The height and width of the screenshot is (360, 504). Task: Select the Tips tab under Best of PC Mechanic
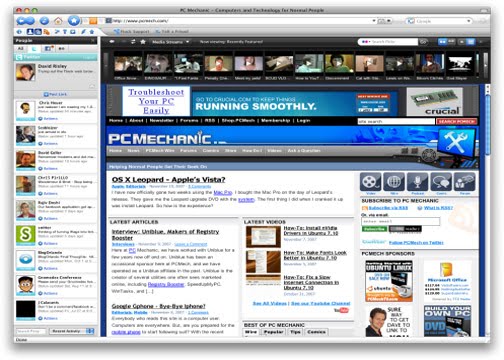pos(295,332)
